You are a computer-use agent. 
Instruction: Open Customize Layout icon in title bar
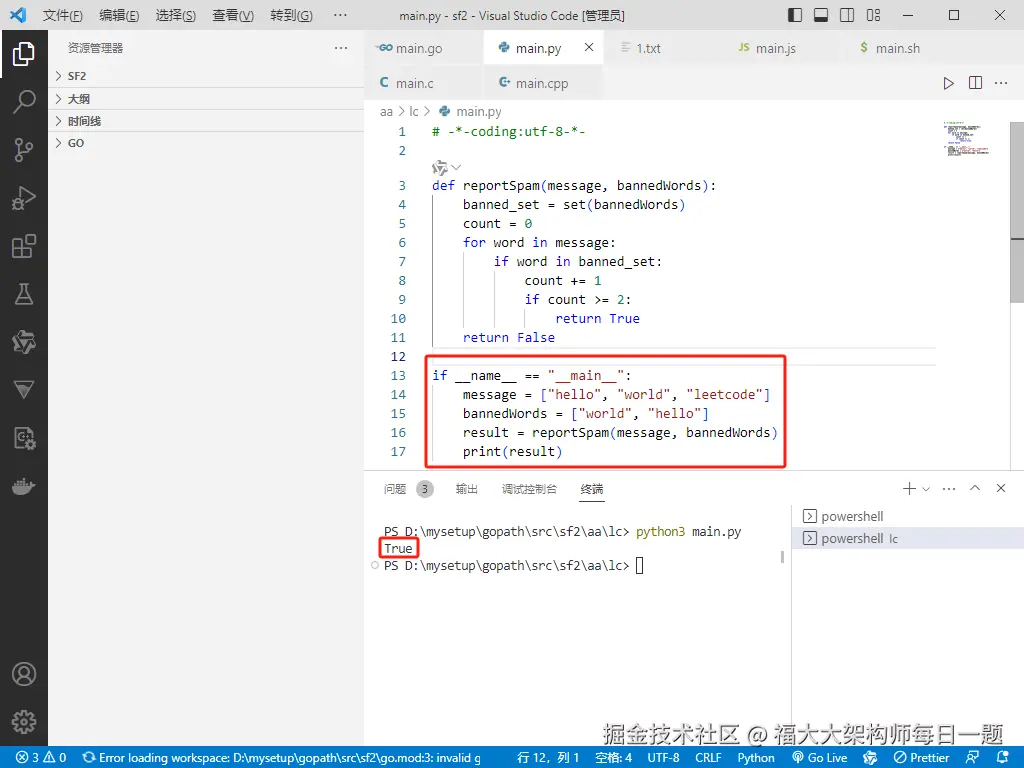coord(873,15)
